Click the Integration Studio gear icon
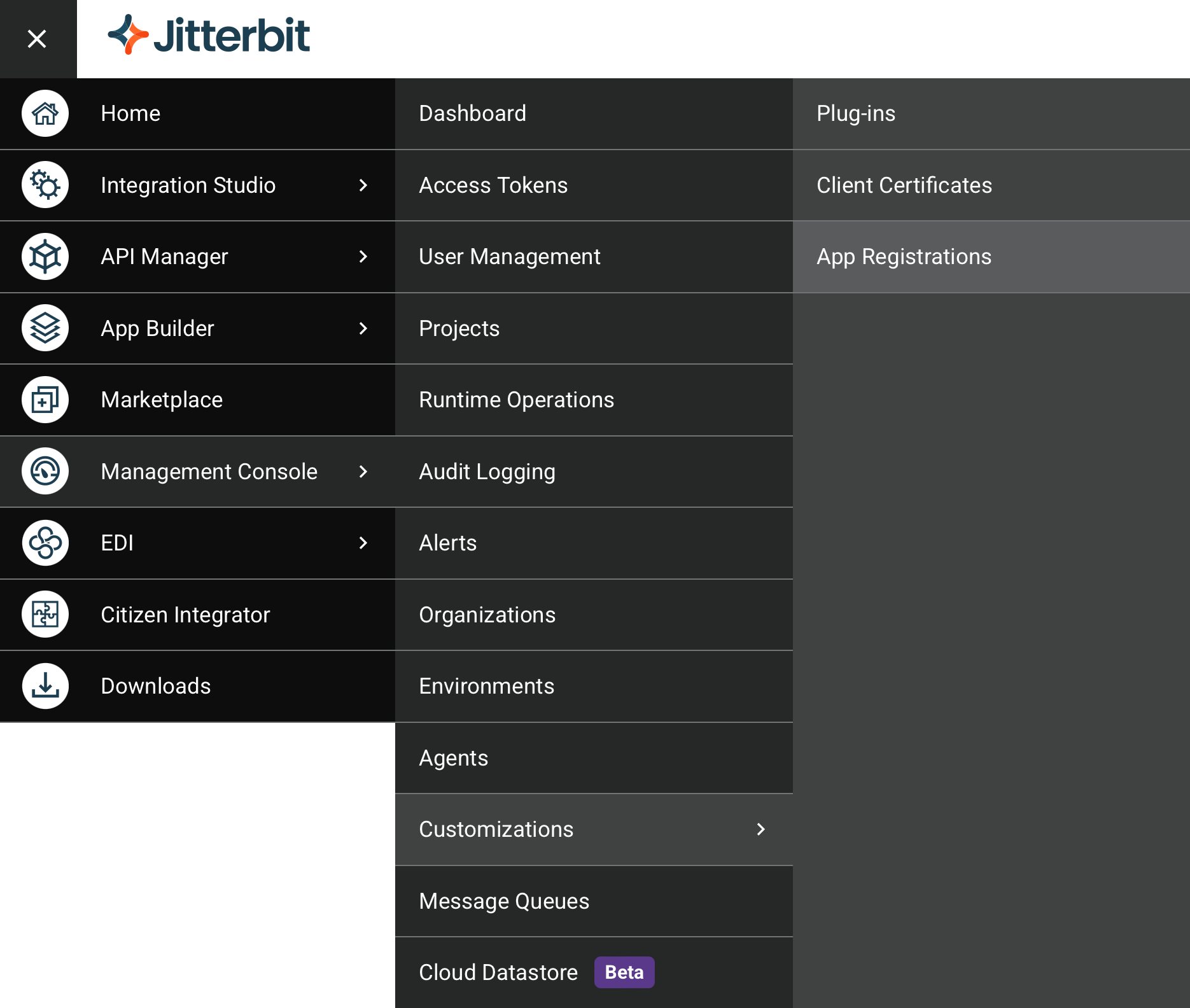 45,185
